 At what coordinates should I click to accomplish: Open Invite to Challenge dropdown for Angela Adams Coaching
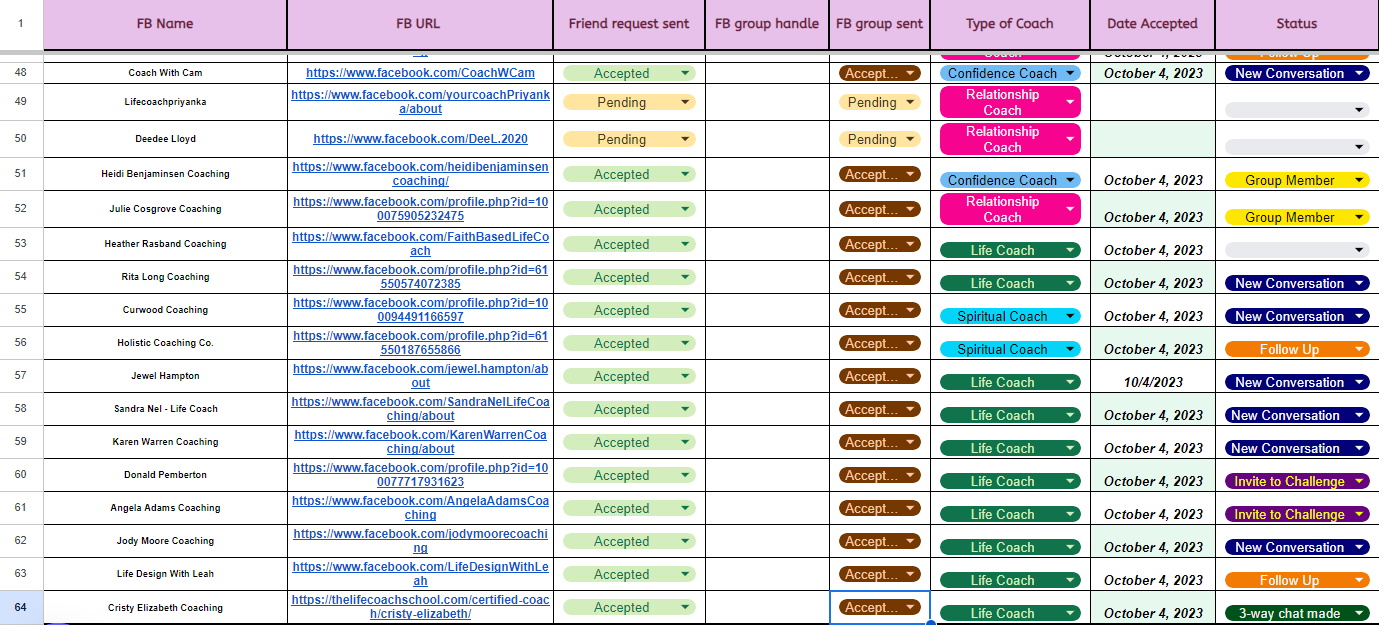[x=1297, y=514]
